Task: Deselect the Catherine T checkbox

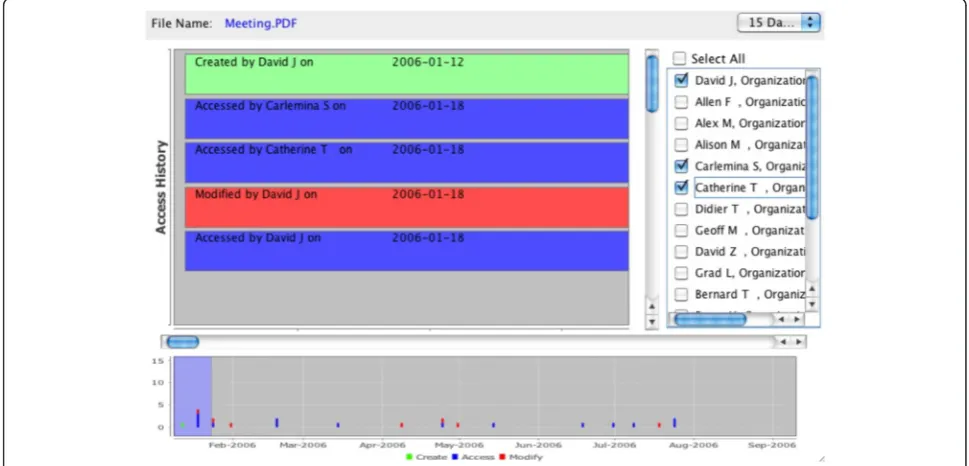Action: click(681, 187)
